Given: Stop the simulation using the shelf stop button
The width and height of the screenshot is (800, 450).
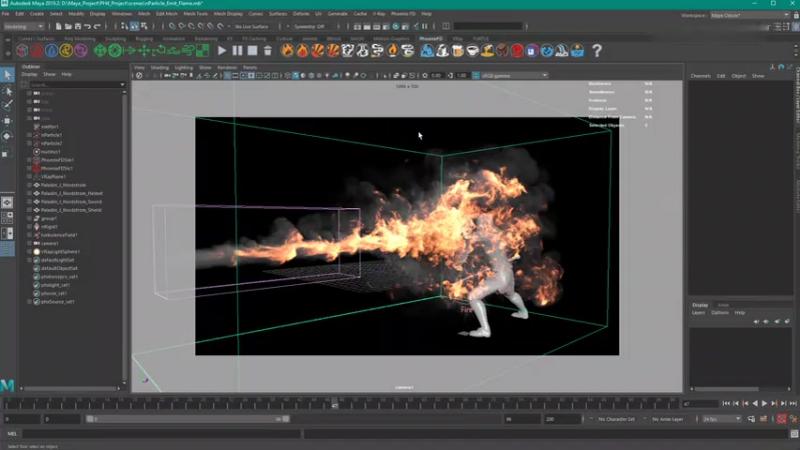Looking at the screenshot, I should tap(252, 50).
